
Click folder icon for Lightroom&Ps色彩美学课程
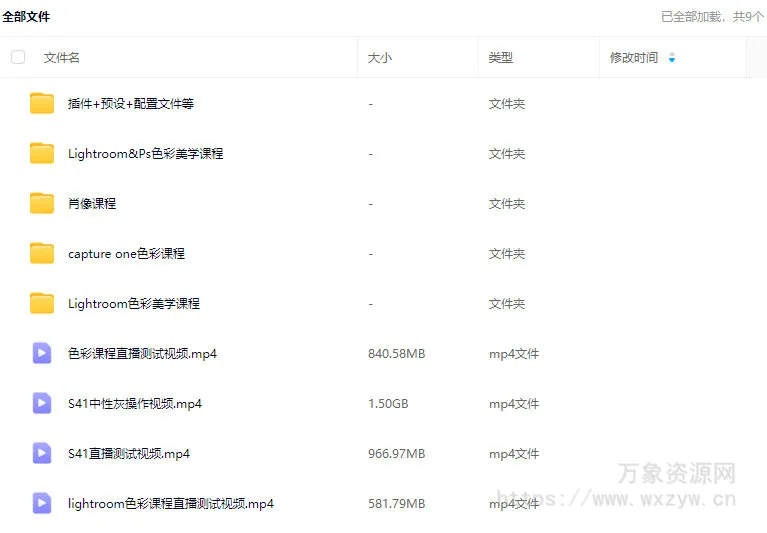click(x=42, y=153)
